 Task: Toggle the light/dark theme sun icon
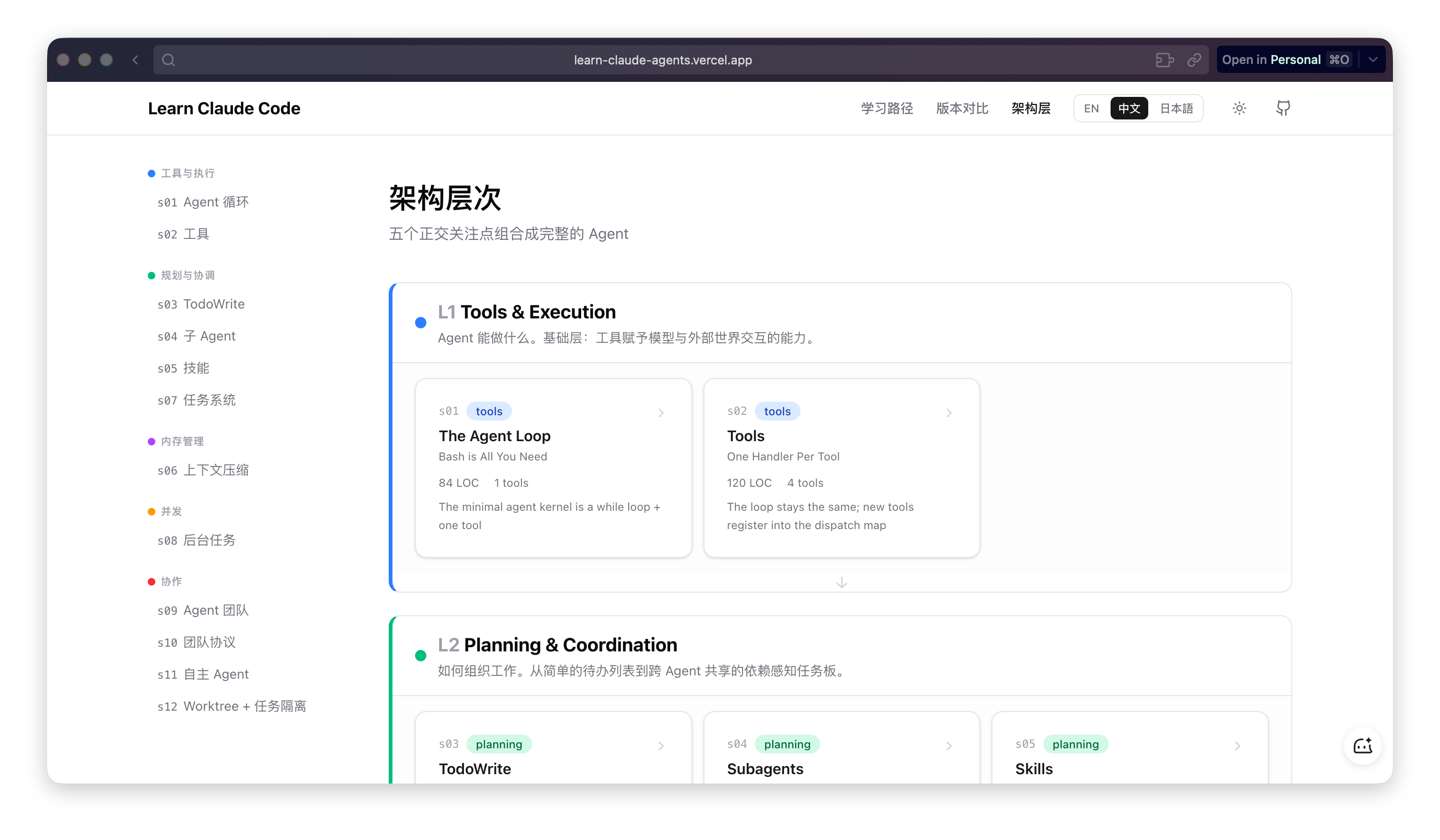coord(1239,109)
